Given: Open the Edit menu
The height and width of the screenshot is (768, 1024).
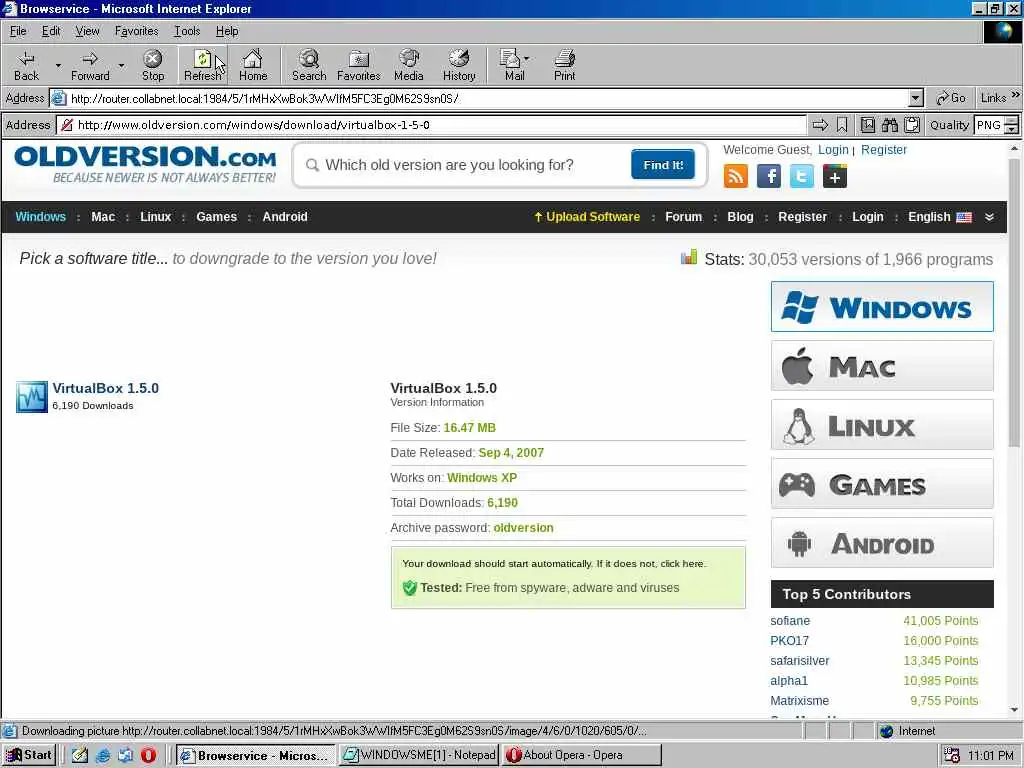Looking at the screenshot, I should pyautogui.click(x=51, y=31).
